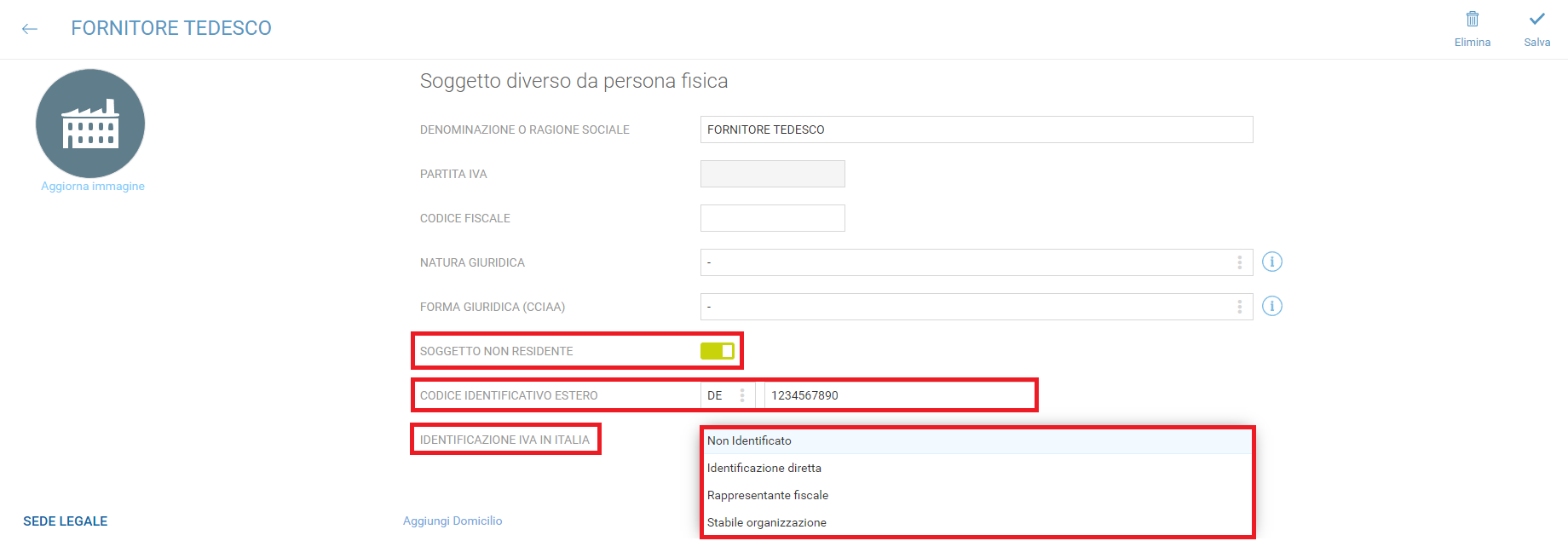Click the 'Aggiungi Domicilio' link

(453, 521)
